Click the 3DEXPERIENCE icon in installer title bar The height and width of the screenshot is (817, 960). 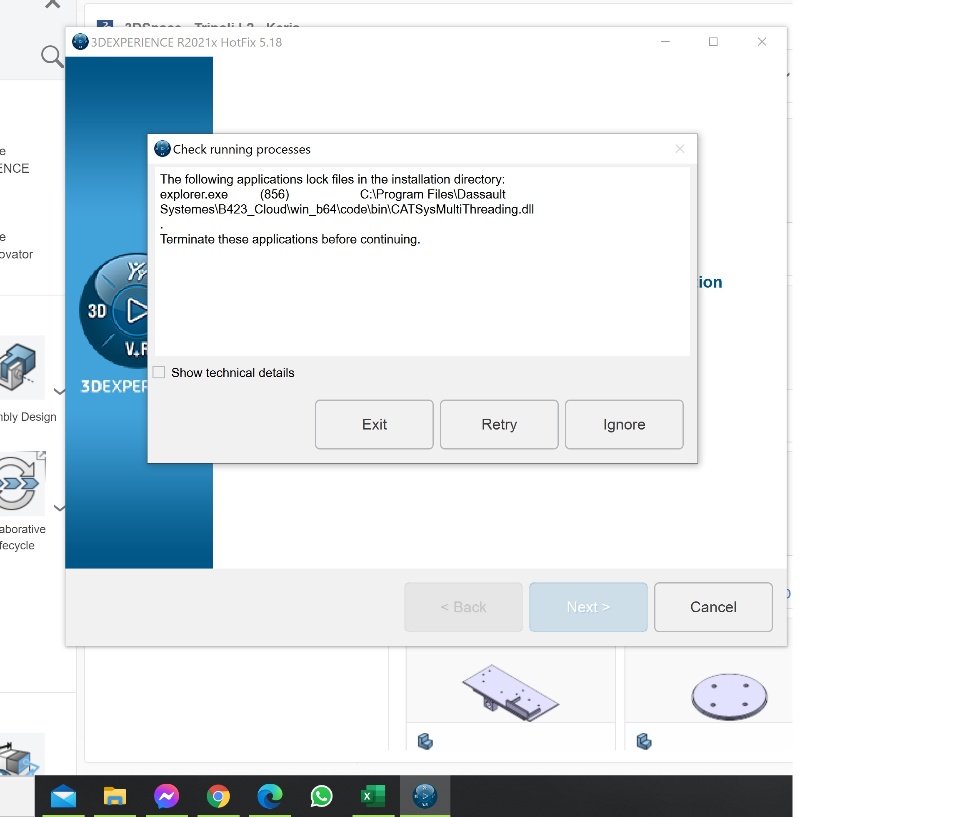point(80,42)
